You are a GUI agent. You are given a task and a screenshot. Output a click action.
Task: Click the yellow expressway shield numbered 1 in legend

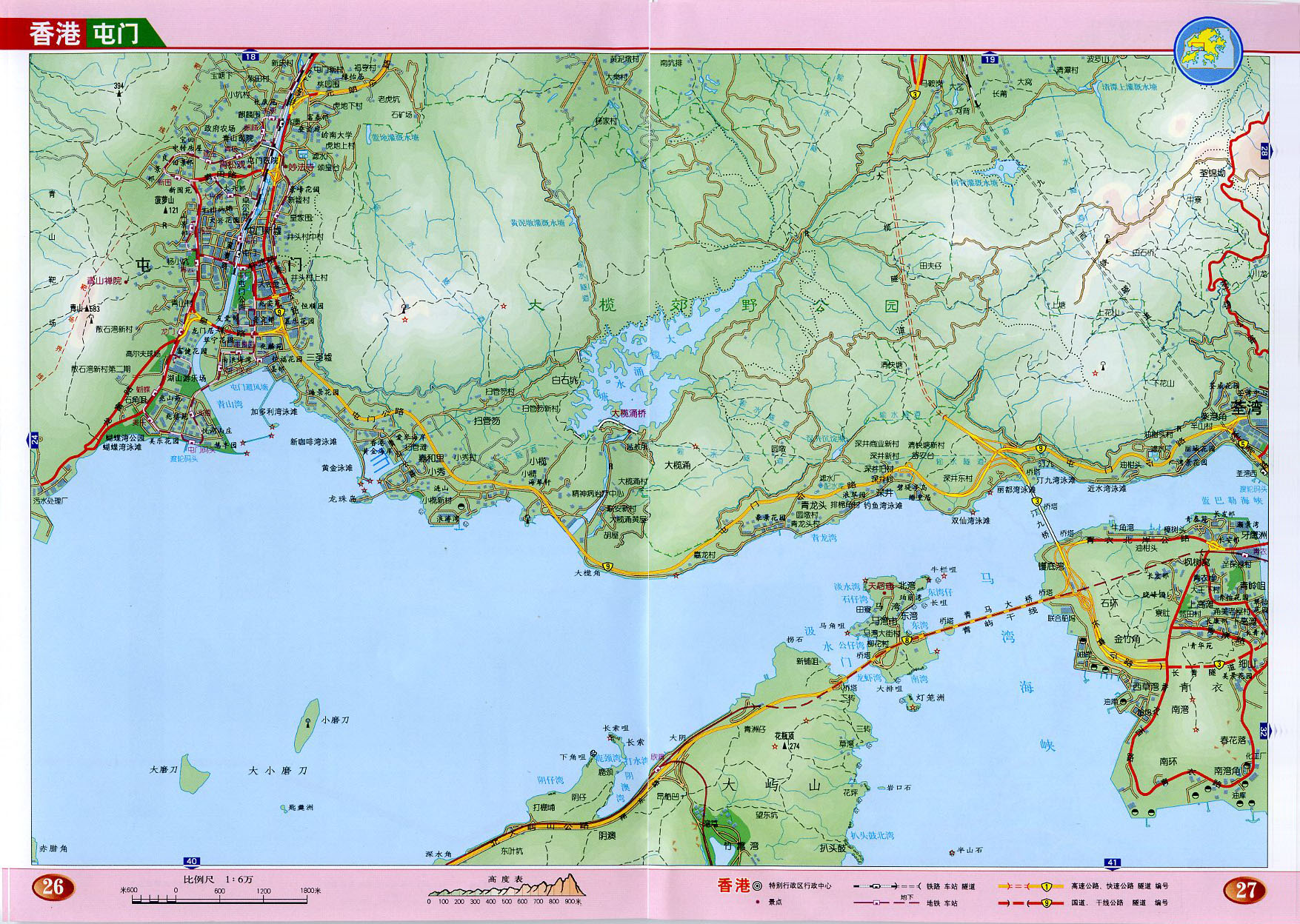[1046, 886]
